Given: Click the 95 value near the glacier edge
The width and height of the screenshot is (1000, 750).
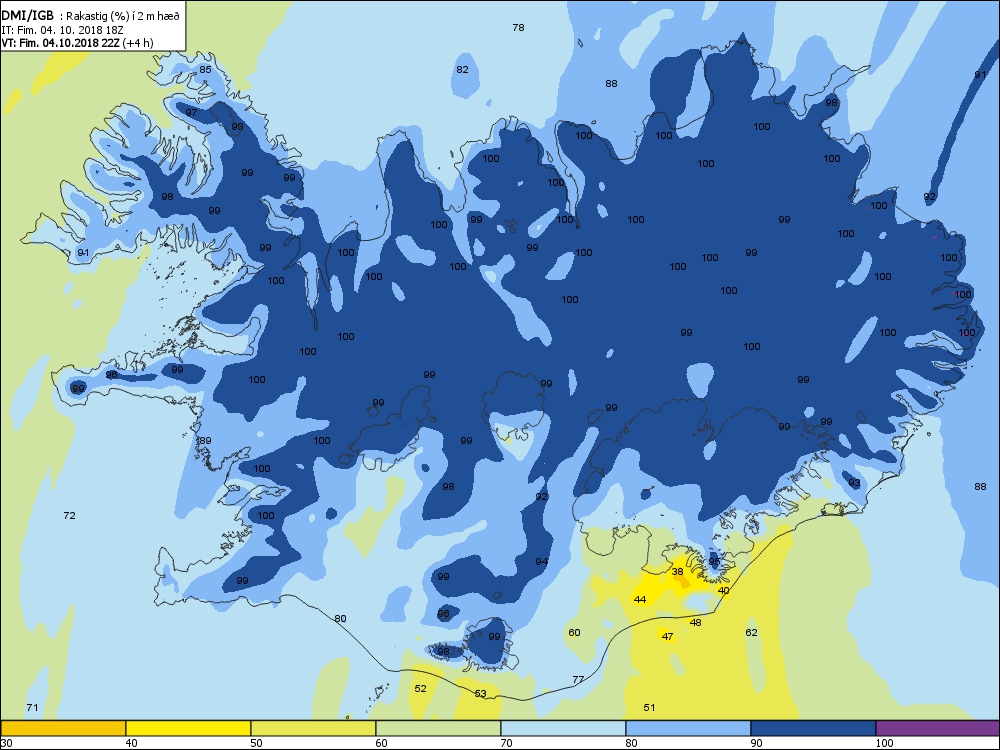Looking at the screenshot, I should 714,562.
